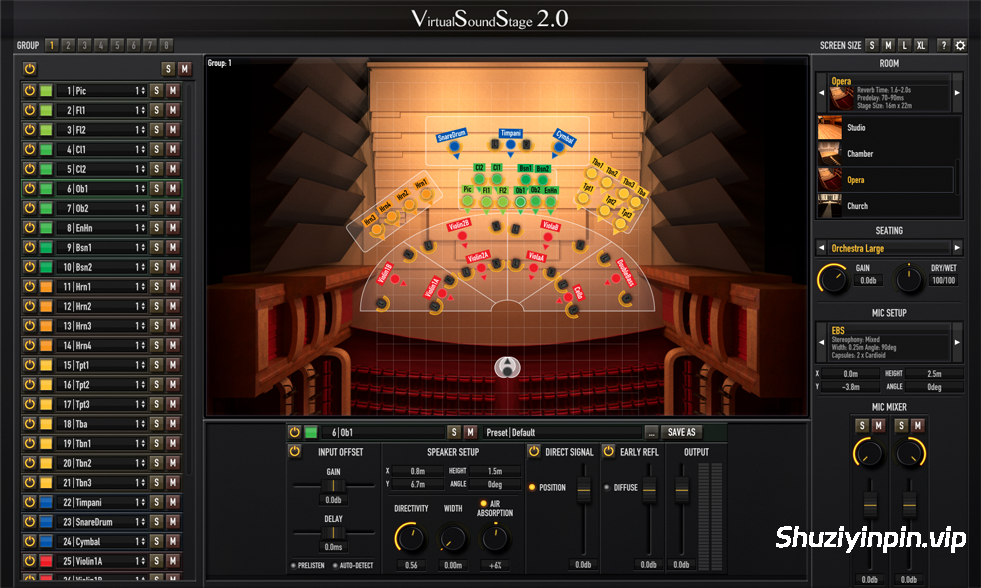The width and height of the screenshot is (981, 588).
Task: Choose Chamber room from list
Action: tap(886, 153)
